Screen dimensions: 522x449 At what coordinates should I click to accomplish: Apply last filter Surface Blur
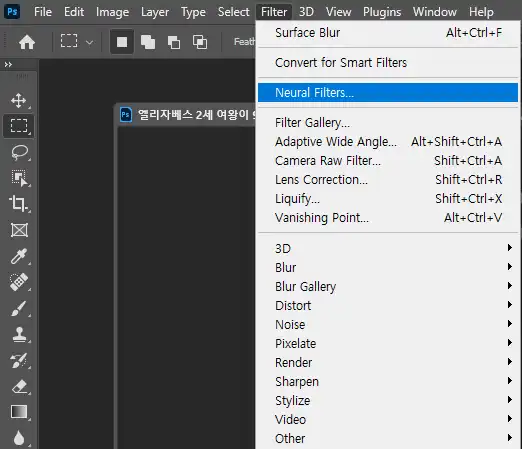pos(388,33)
